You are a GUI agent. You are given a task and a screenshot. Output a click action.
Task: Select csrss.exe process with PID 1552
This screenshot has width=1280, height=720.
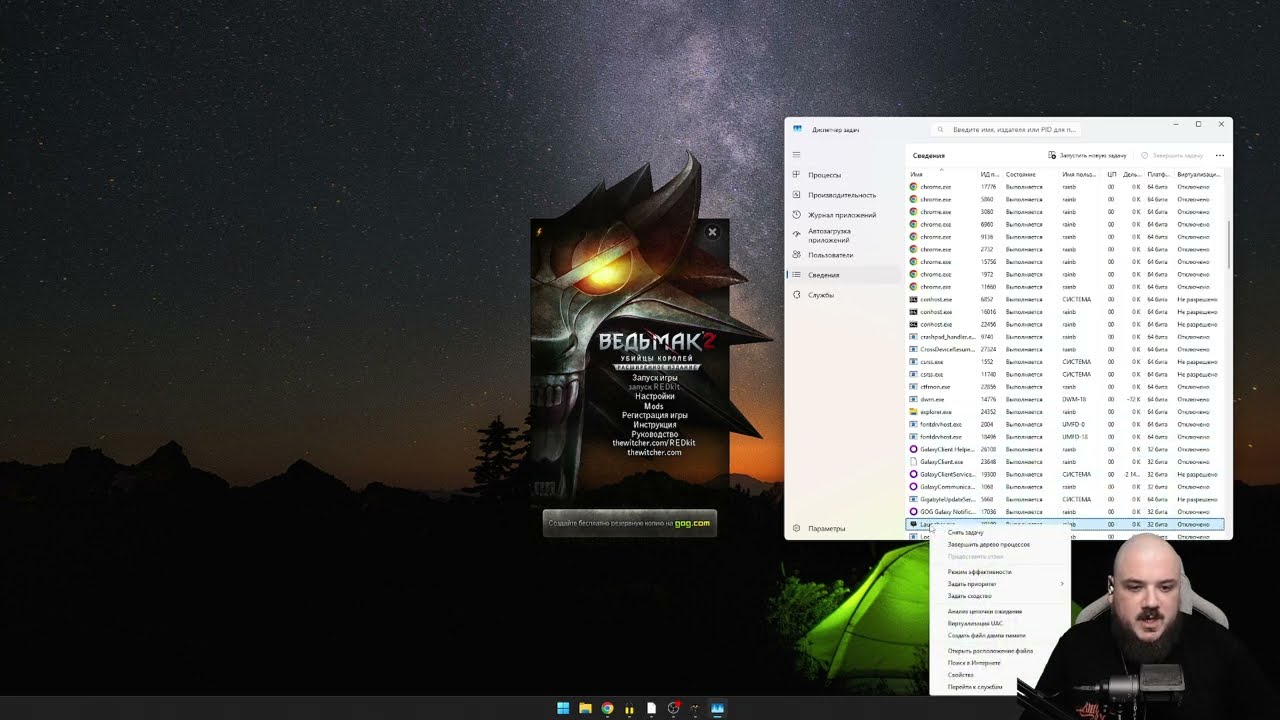(1065, 362)
